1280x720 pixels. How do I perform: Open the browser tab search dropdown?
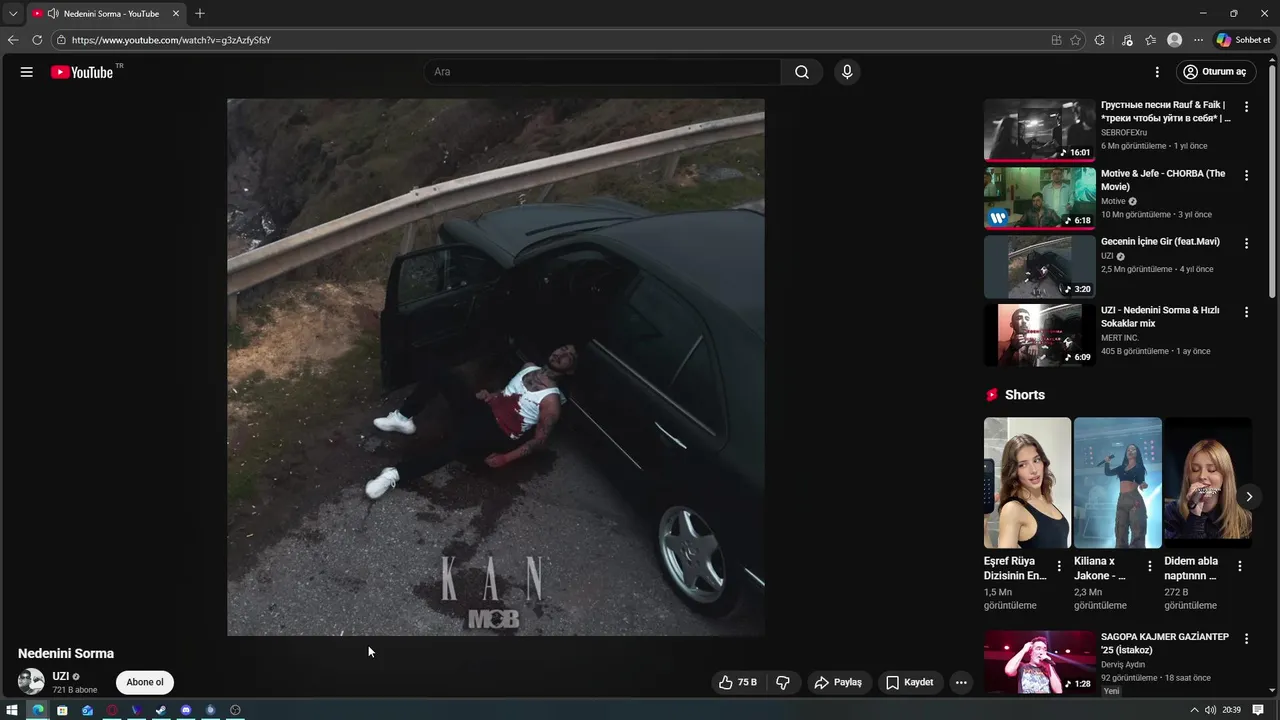tap(13, 14)
